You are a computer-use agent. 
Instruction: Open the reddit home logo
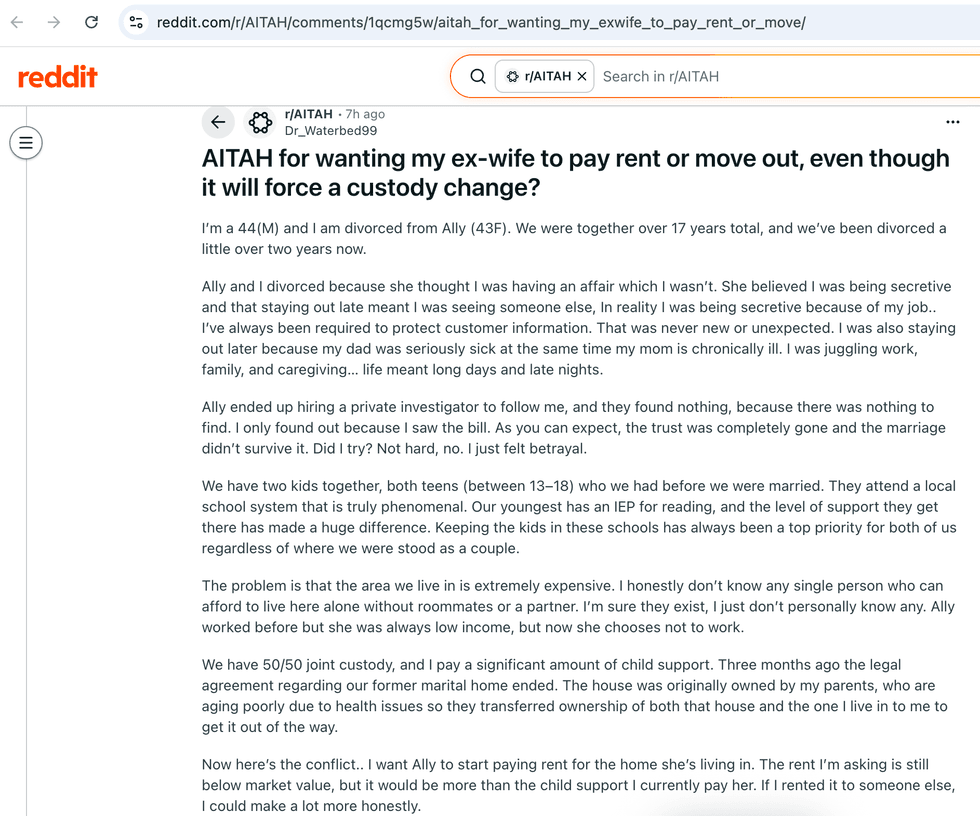[58, 77]
